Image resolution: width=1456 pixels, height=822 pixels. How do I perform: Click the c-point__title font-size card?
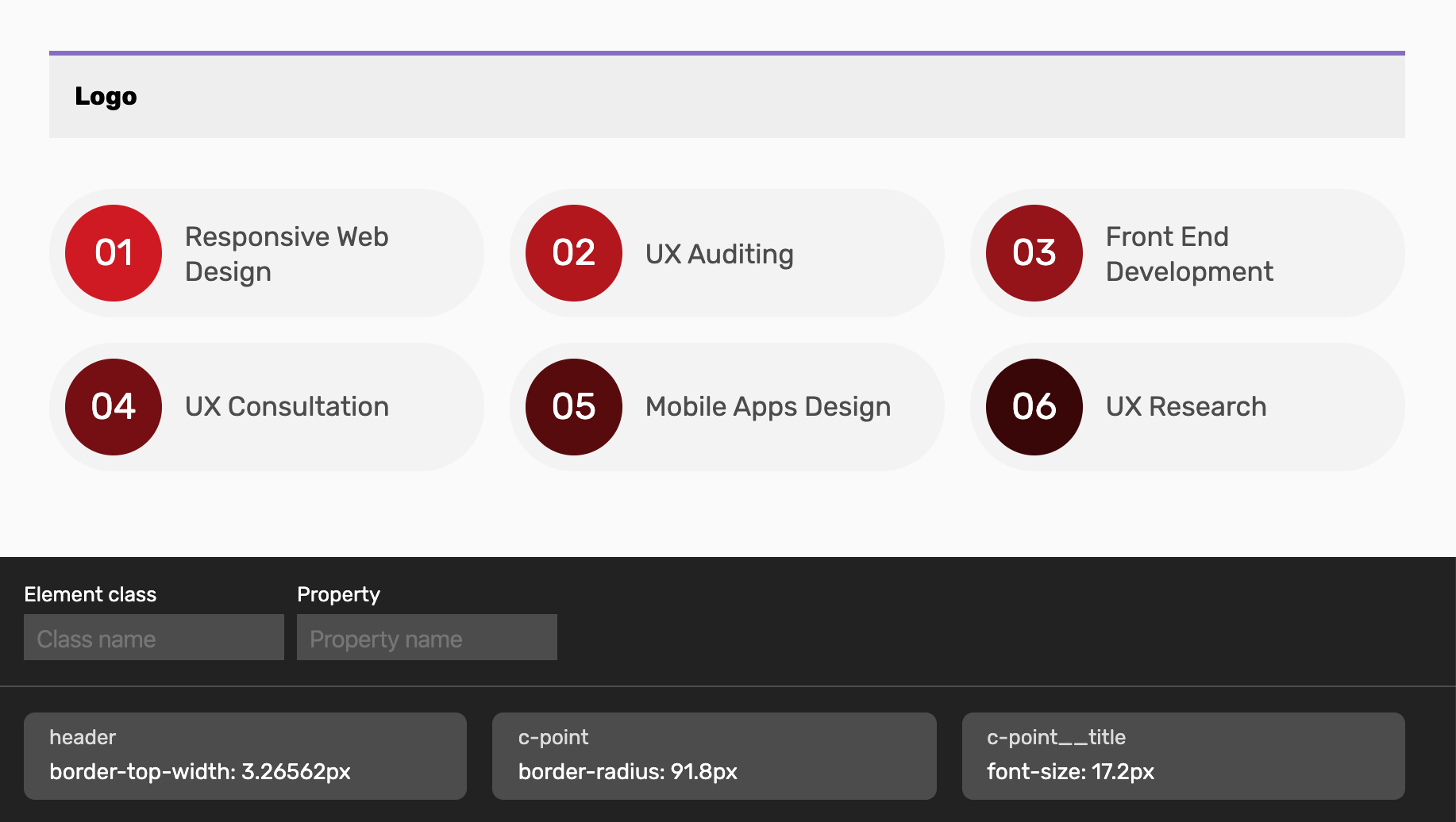[x=1183, y=755]
